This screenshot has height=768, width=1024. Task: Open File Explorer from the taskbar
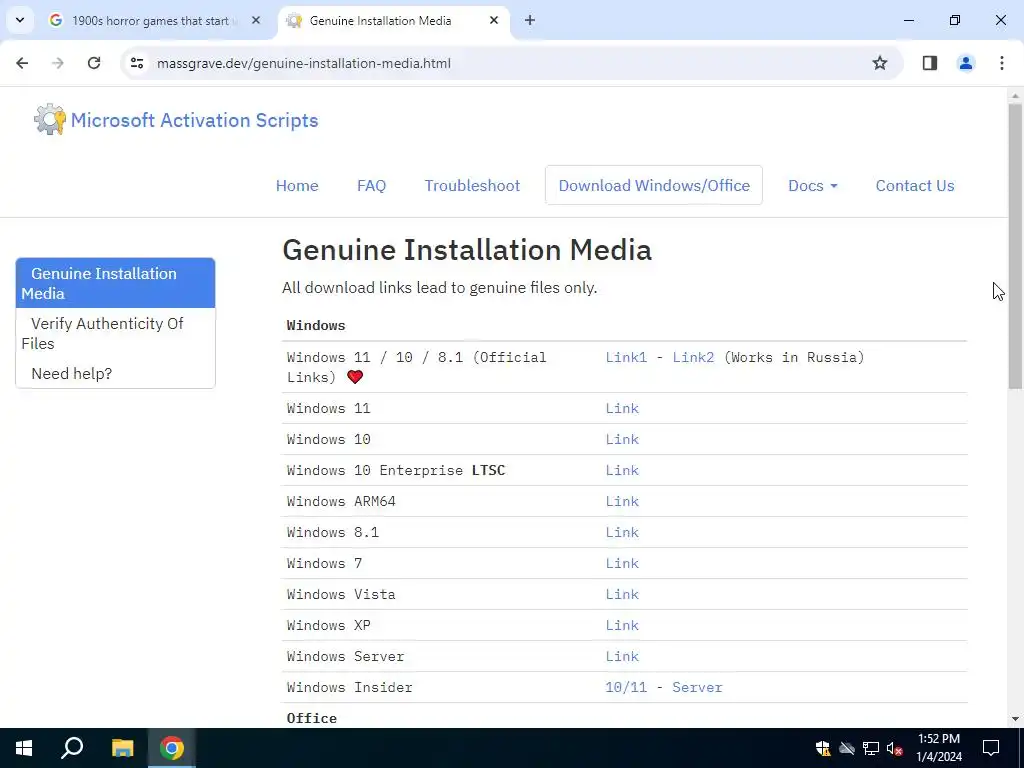(122, 748)
